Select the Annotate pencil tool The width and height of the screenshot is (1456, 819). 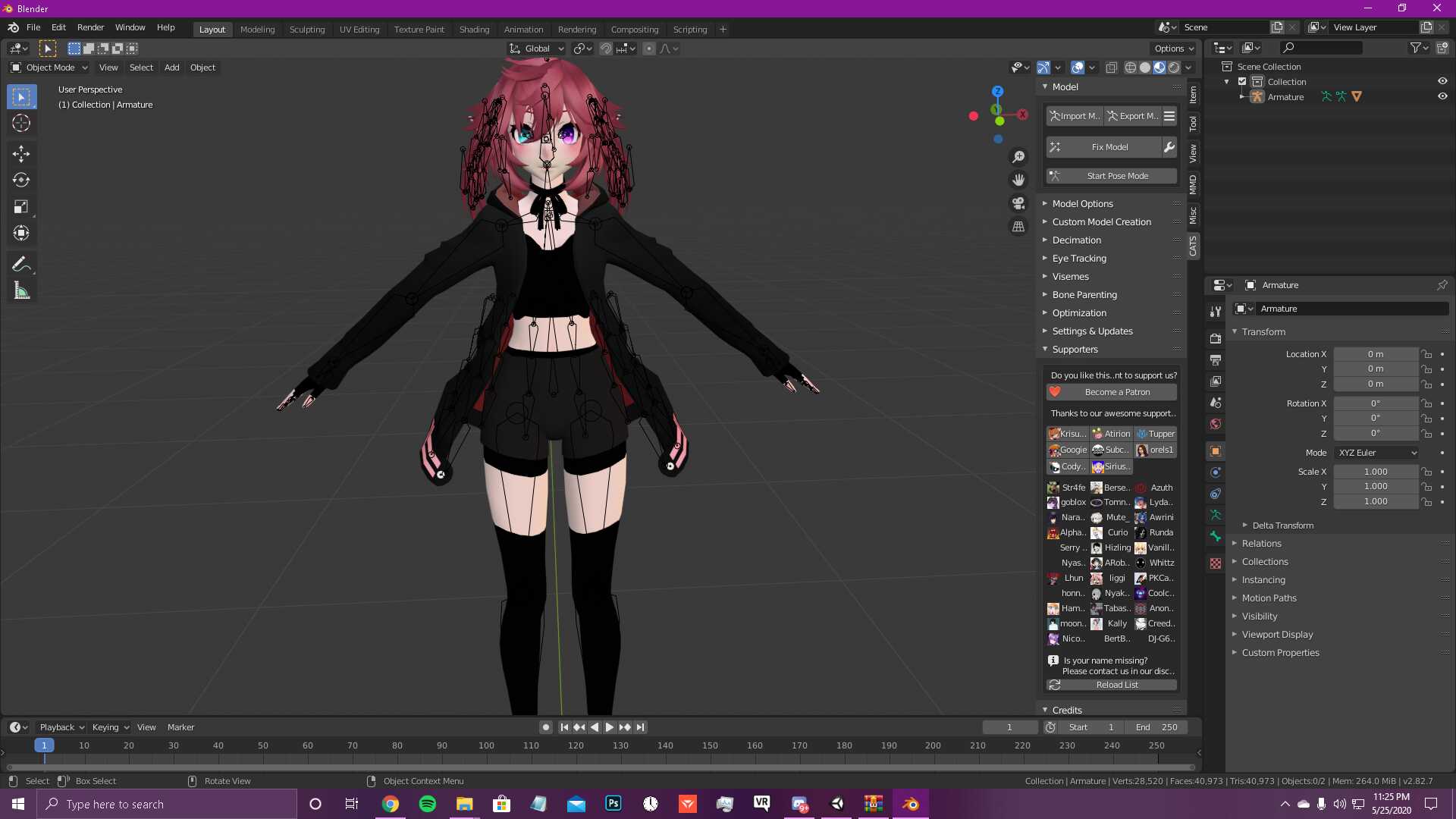click(x=21, y=265)
